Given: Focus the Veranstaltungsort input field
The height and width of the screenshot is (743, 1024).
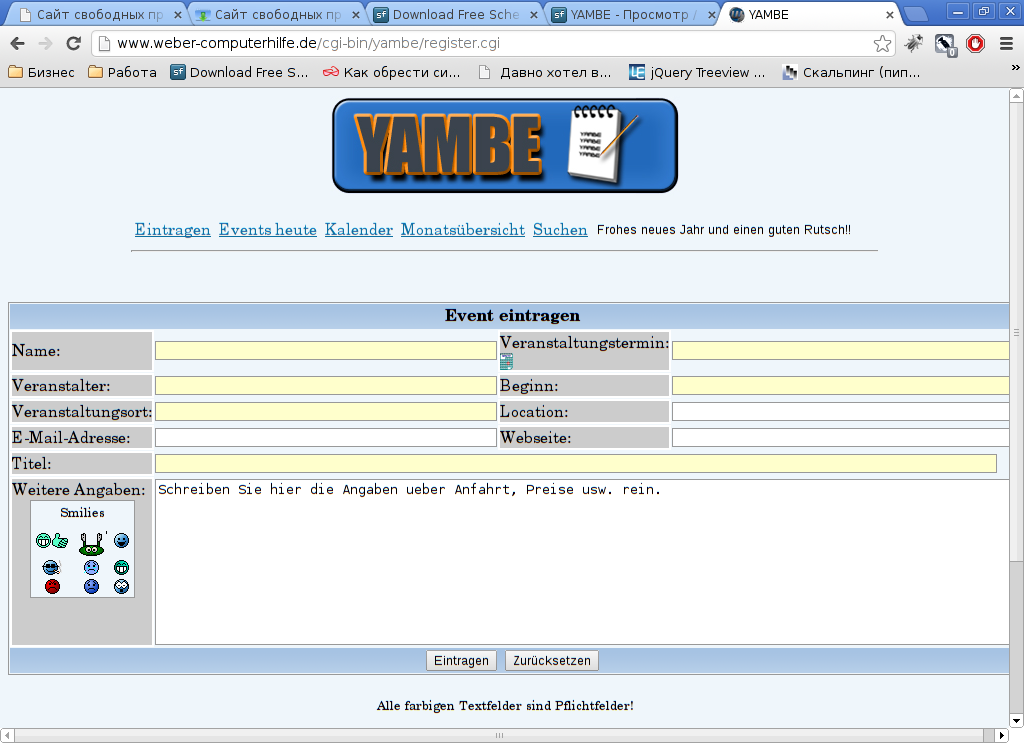Looking at the screenshot, I should pyautogui.click(x=326, y=412).
